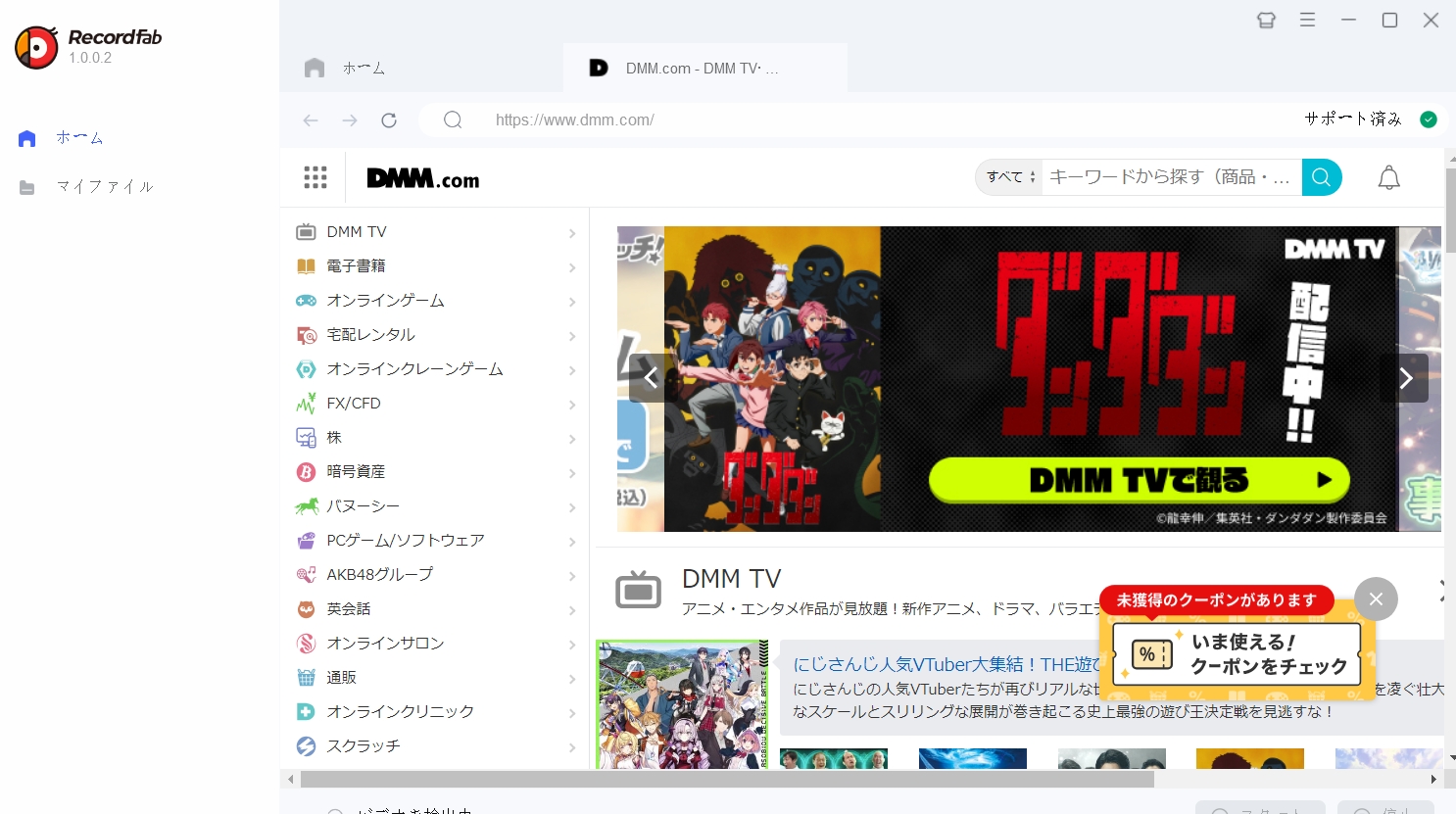Click the オンラインゲーム gamepad icon
The height and width of the screenshot is (814, 1456).
point(306,301)
